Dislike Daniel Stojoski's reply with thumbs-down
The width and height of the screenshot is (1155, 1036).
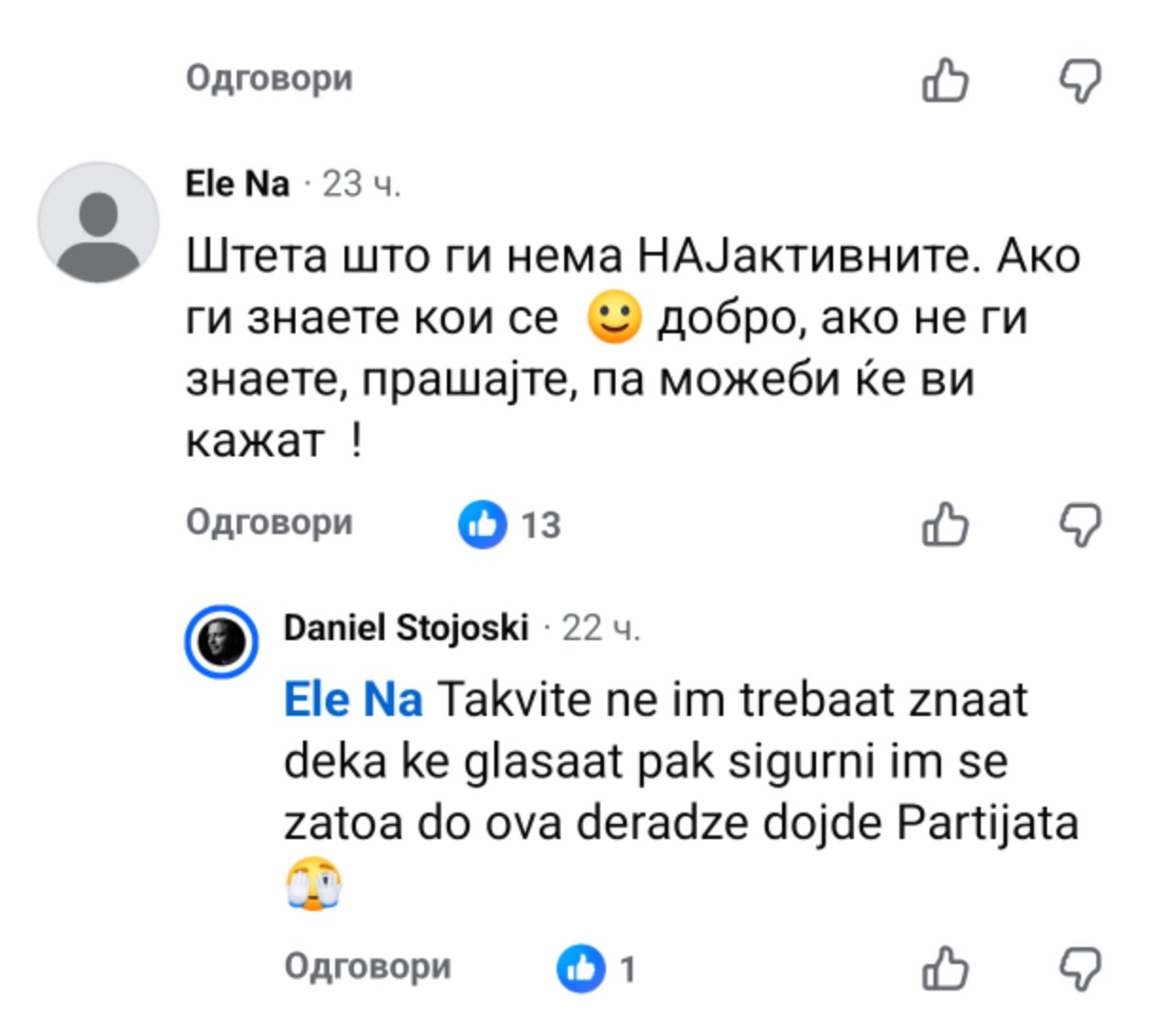click(1079, 968)
